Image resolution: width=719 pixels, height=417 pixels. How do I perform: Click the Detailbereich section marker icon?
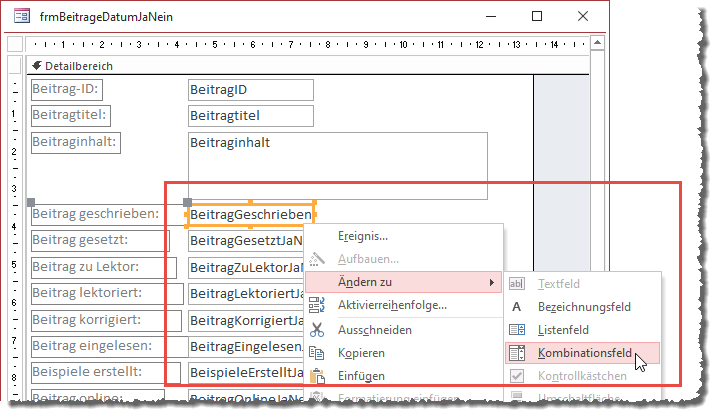pos(37,66)
